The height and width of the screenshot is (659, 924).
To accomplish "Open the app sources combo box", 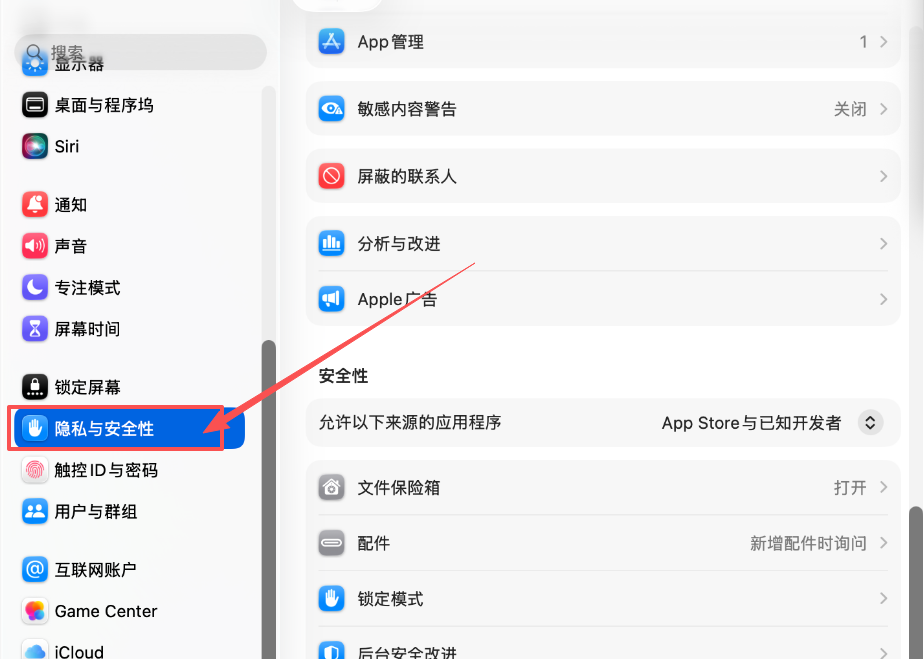I will point(870,422).
